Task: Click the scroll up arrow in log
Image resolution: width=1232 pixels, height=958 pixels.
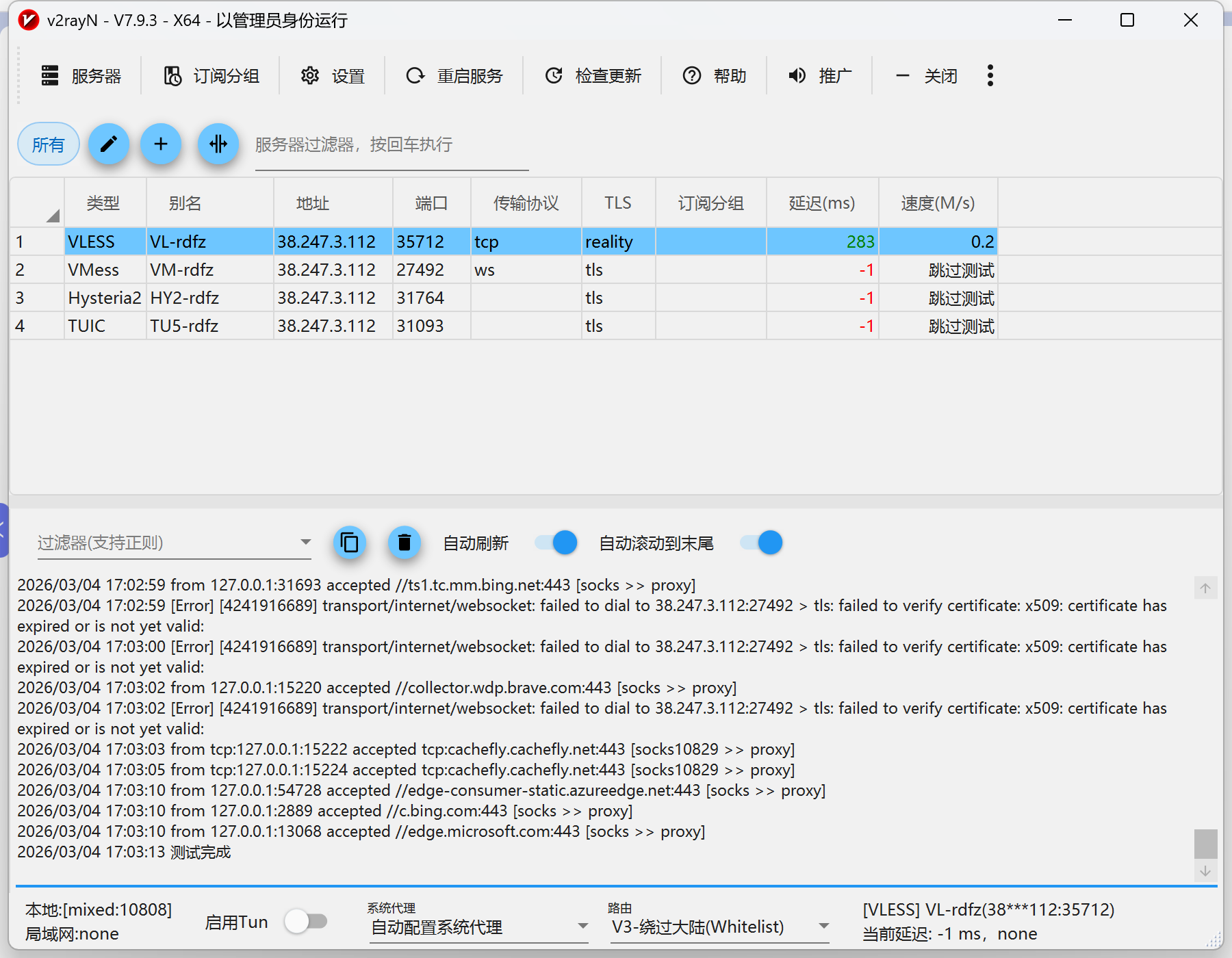Action: pyautogui.click(x=1205, y=588)
